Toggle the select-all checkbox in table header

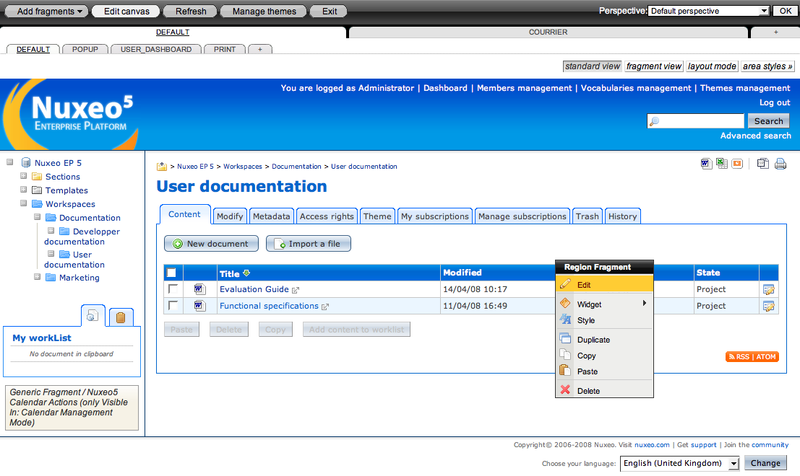click(172, 273)
